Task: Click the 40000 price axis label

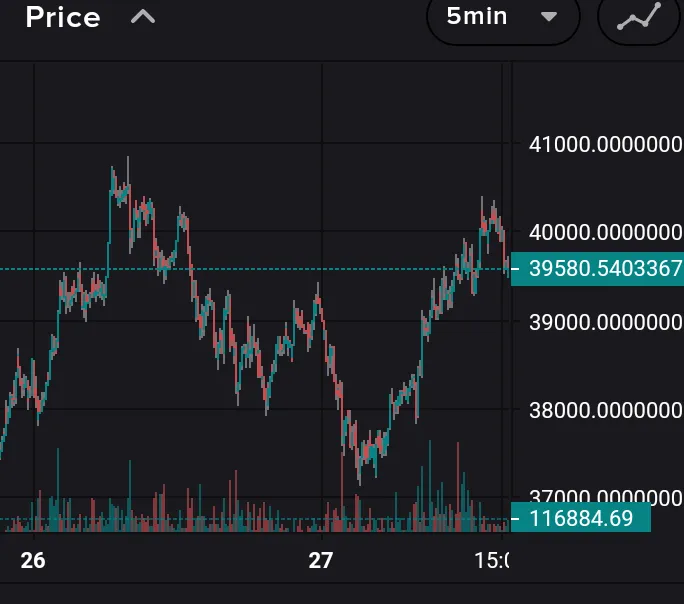Action: pos(605,232)
